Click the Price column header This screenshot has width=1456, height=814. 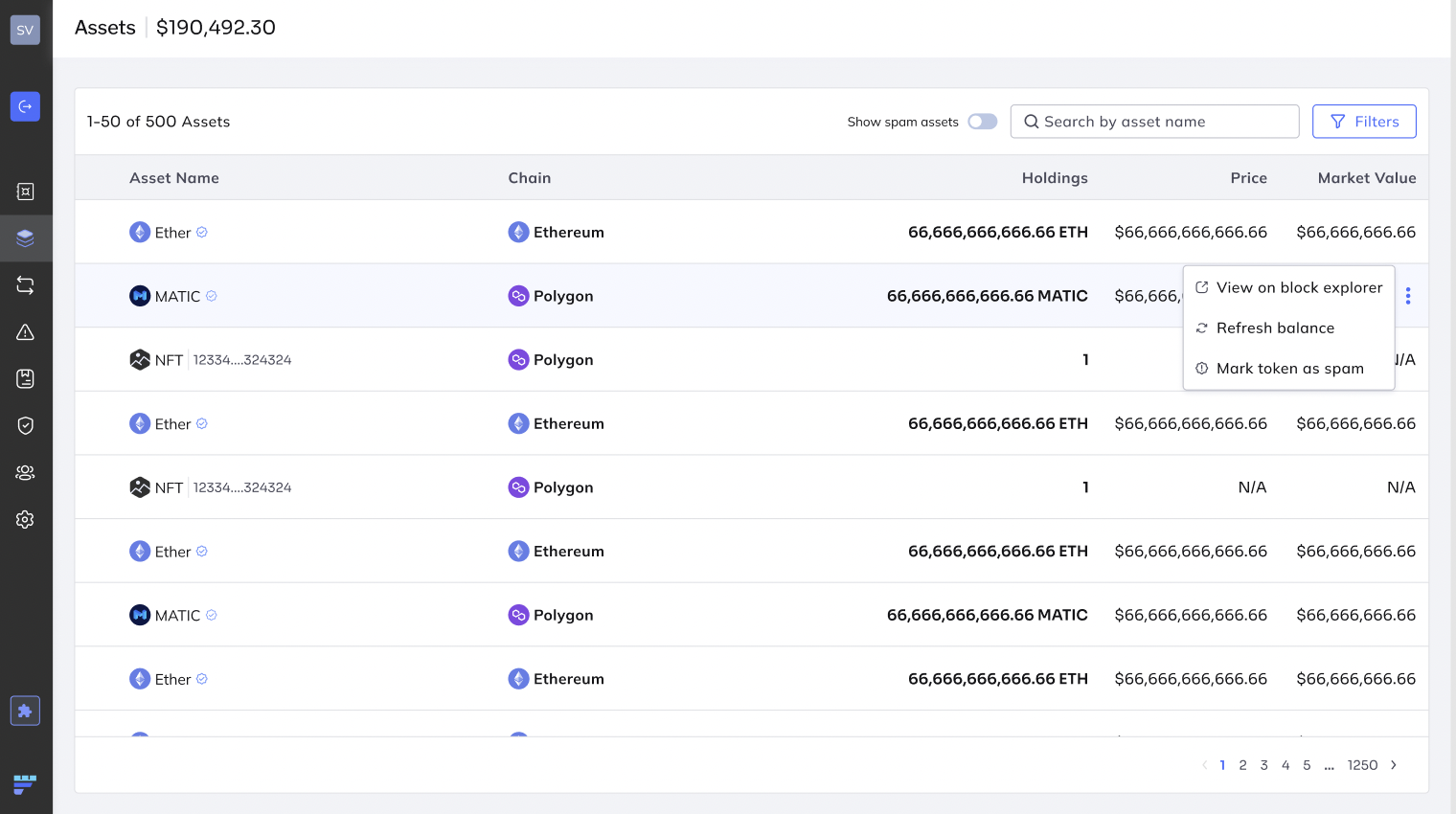[x=1249, y=178]
